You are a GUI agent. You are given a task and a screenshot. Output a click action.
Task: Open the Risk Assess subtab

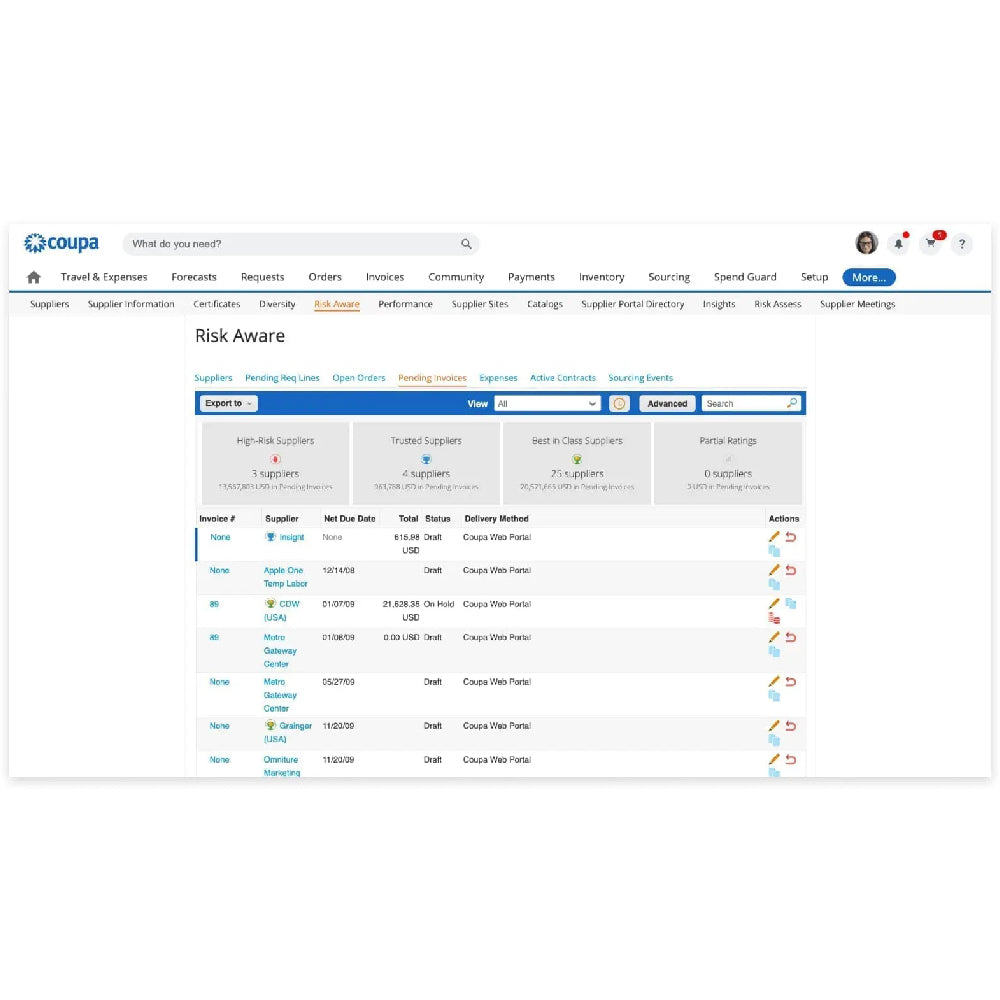777,304
